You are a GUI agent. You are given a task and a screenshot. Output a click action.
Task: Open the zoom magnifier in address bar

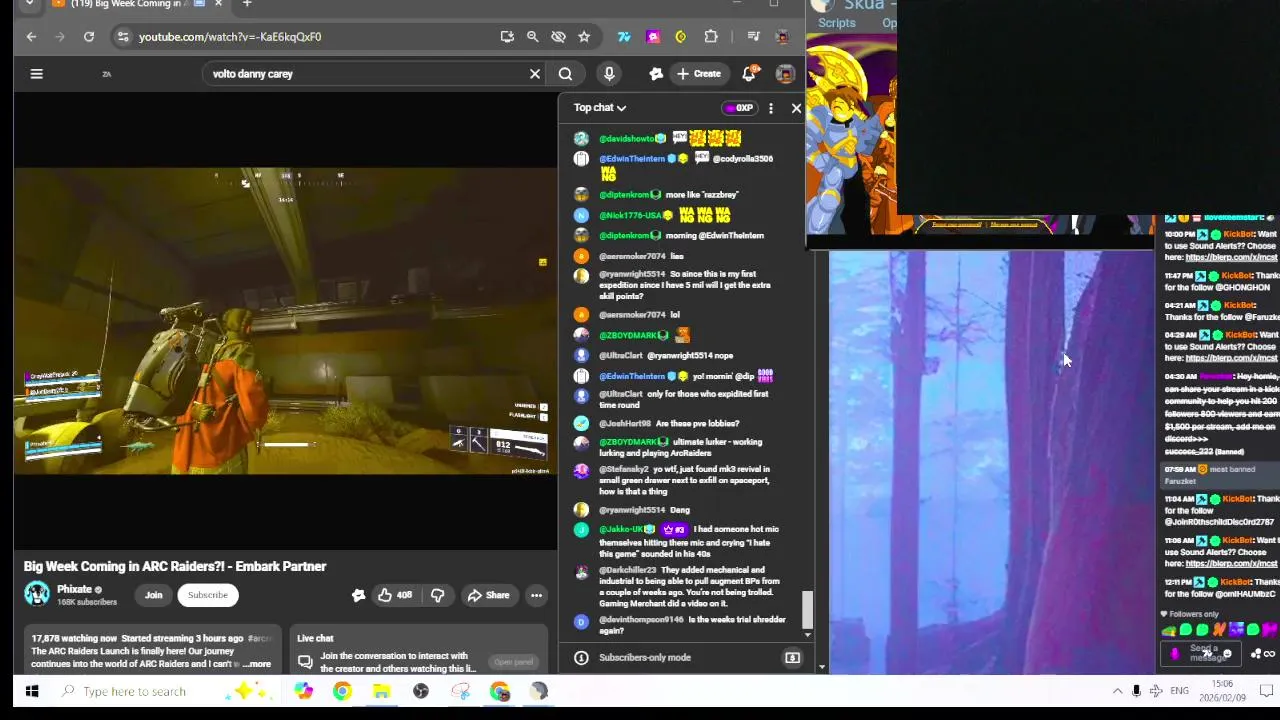(533, 37)
